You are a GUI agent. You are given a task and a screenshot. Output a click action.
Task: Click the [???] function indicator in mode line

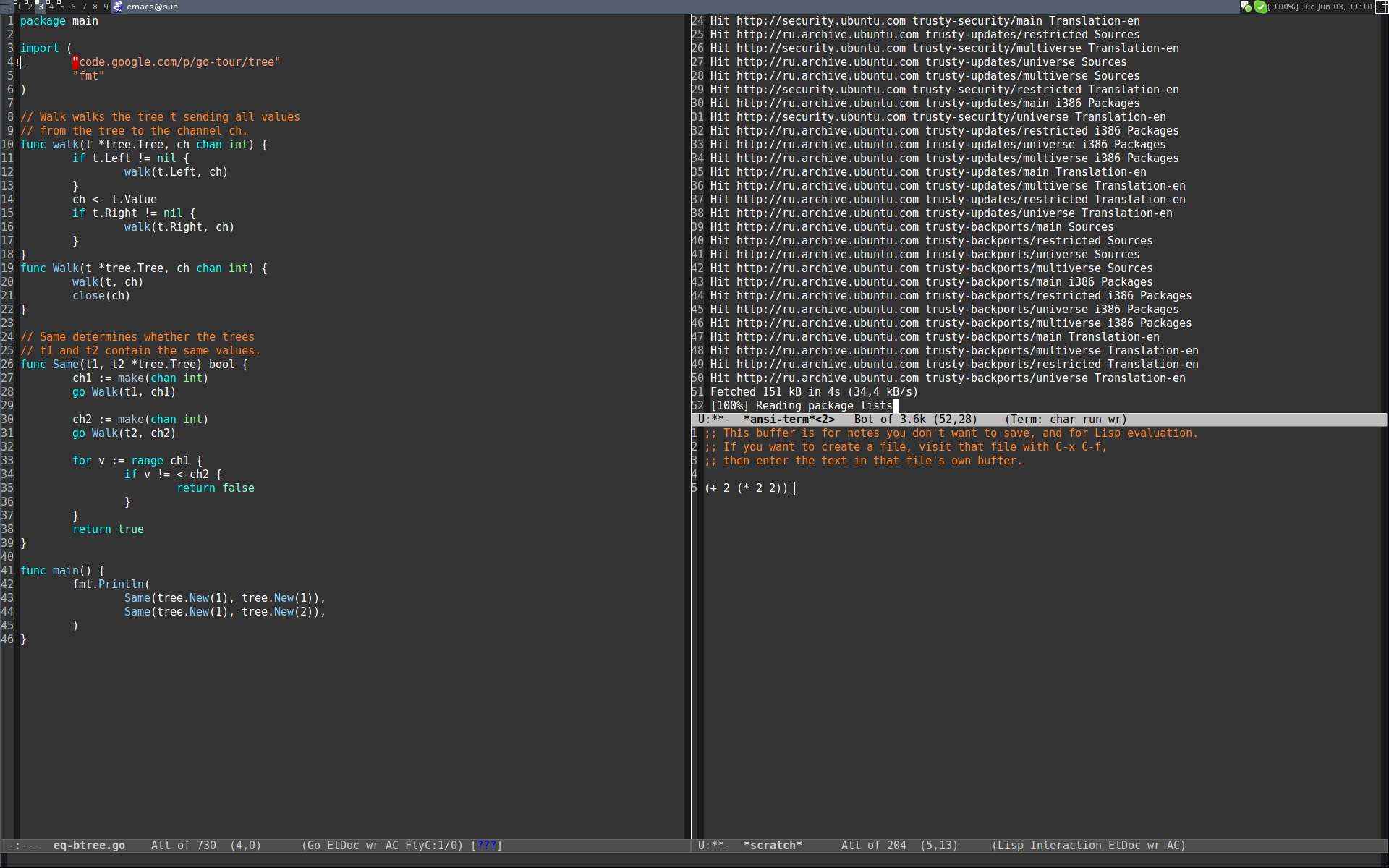[486, 845]
